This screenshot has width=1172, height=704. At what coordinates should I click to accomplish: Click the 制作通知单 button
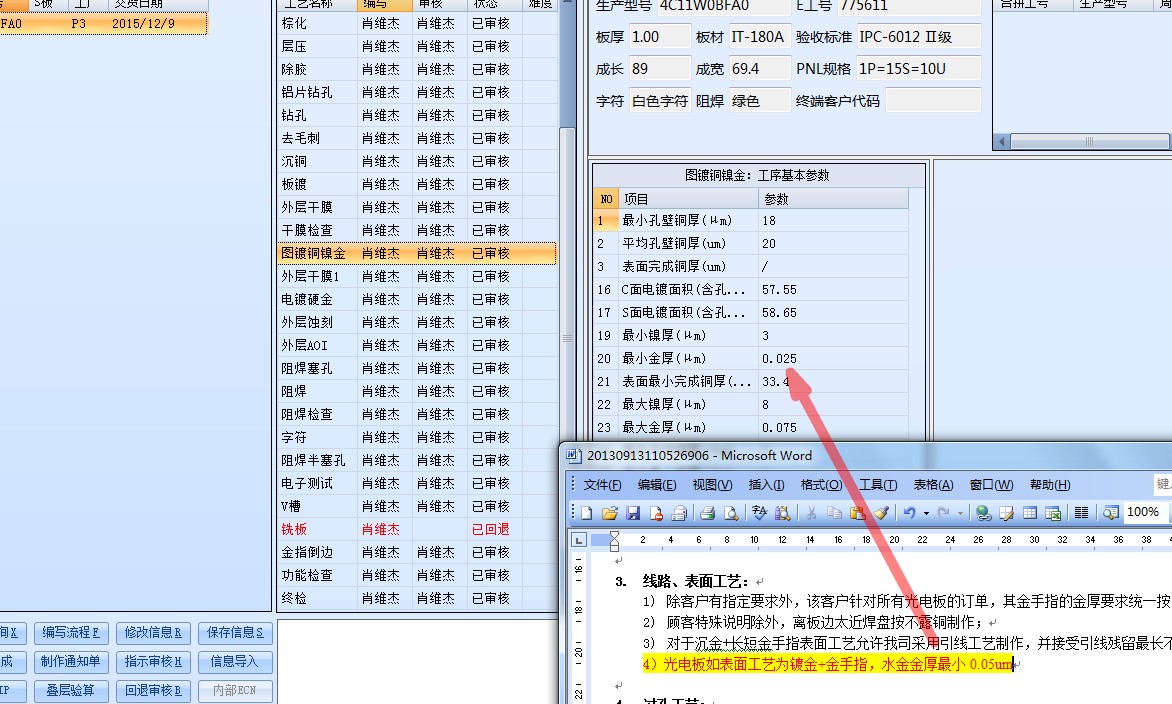pos(70,662)
